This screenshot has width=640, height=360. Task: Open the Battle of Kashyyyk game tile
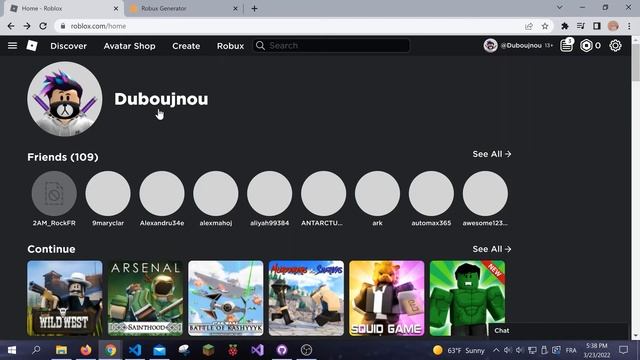pos(226,298)
